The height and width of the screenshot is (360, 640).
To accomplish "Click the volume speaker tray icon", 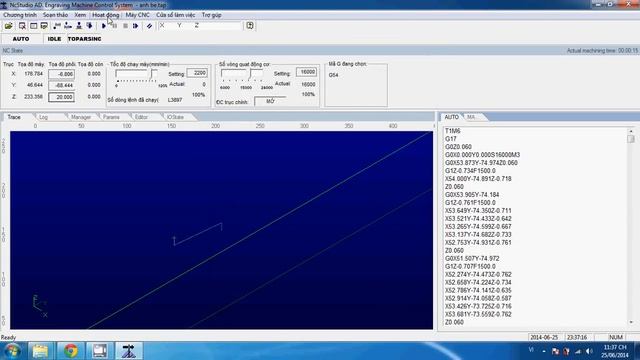I will click(589, 351).
